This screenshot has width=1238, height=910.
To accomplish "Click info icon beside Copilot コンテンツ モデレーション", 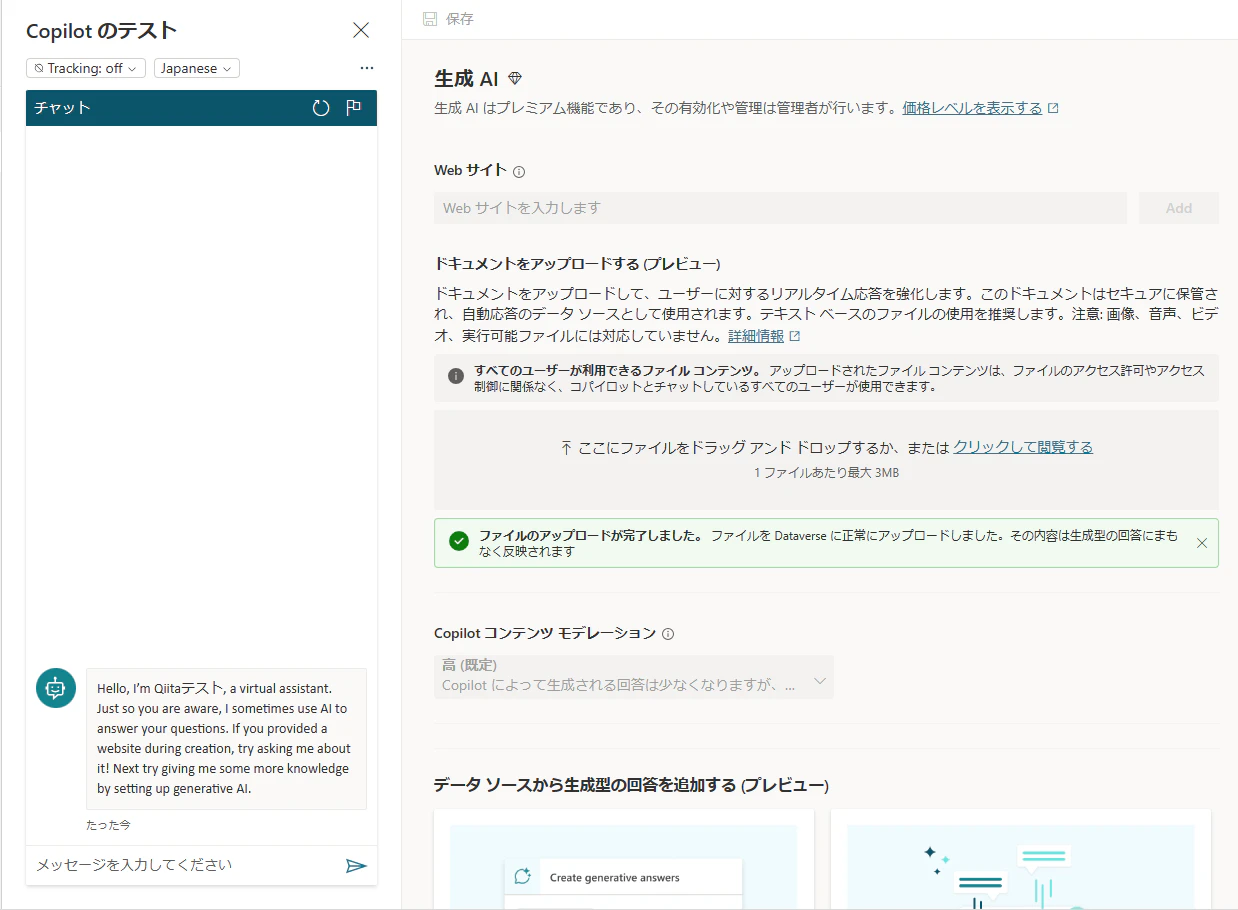I will pos(668,634).
